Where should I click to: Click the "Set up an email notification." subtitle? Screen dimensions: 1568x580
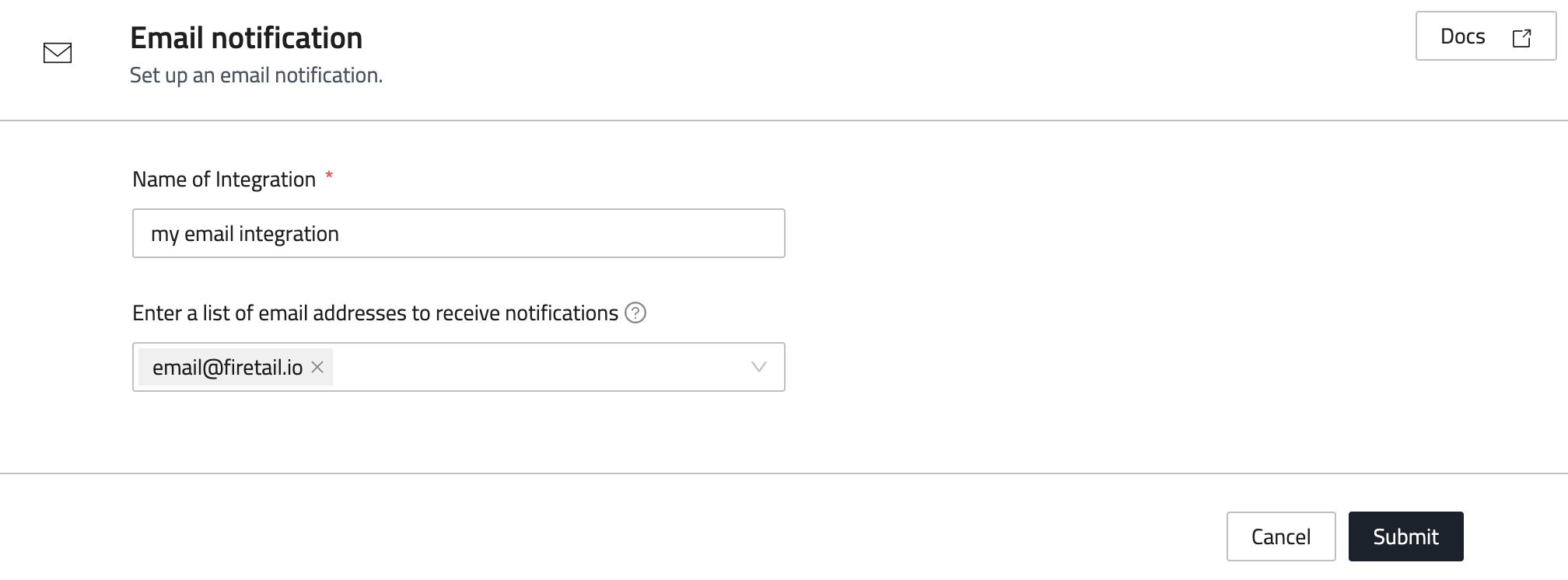click(x=256, y=75)
